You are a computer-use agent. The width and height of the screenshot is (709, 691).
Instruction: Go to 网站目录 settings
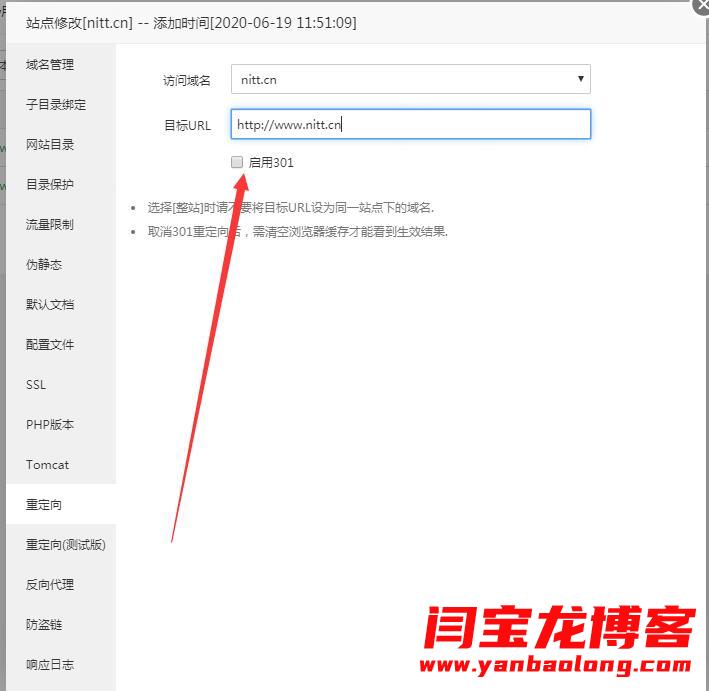click(50, 145)
